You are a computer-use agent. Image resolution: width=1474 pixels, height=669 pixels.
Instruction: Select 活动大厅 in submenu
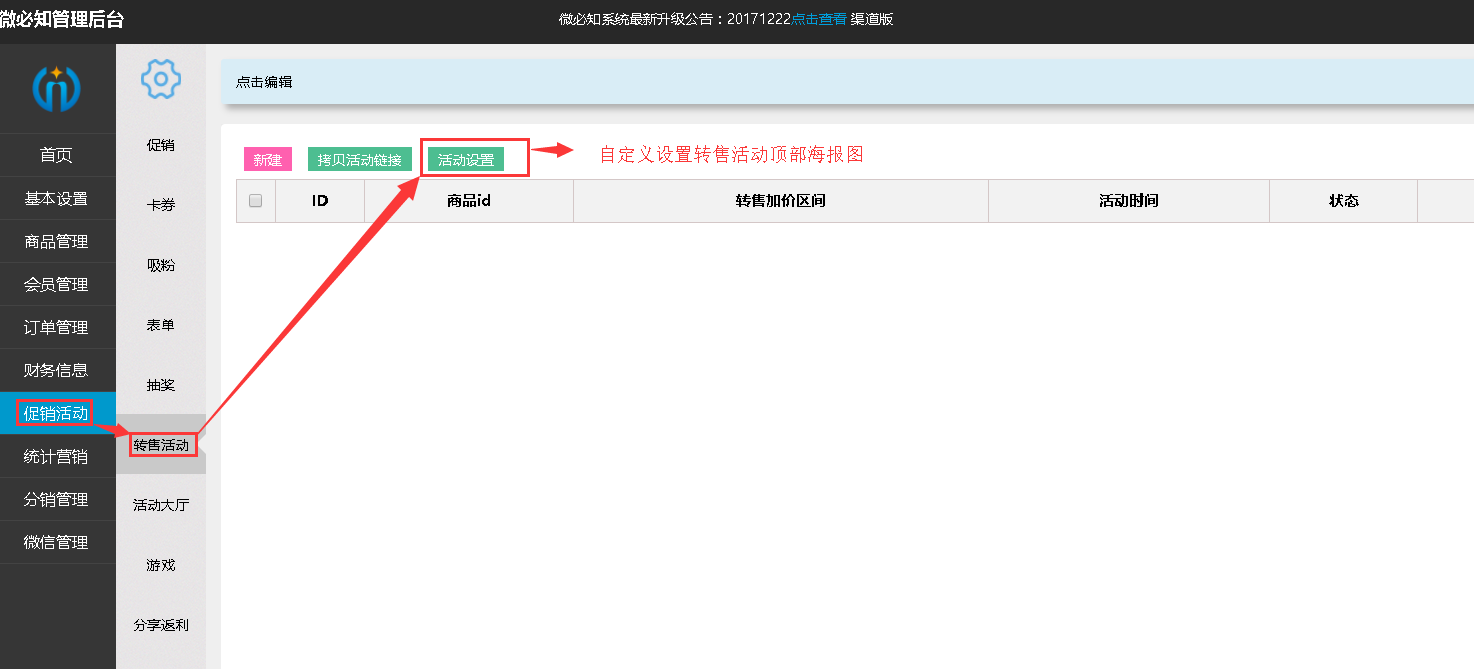pyautogui.click(x=161, y=505)
